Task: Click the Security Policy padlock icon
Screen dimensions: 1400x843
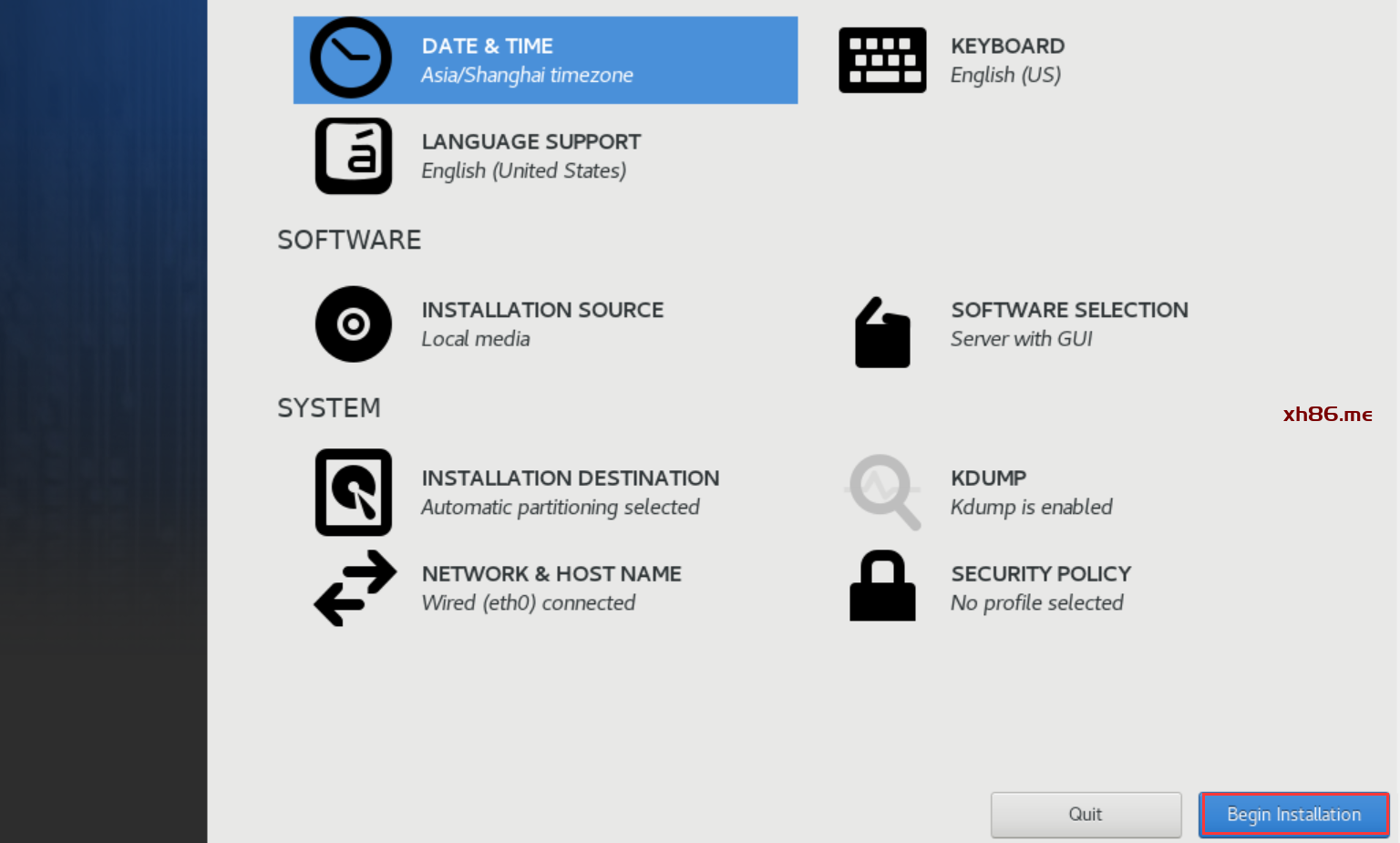Action: coord(882,586)
